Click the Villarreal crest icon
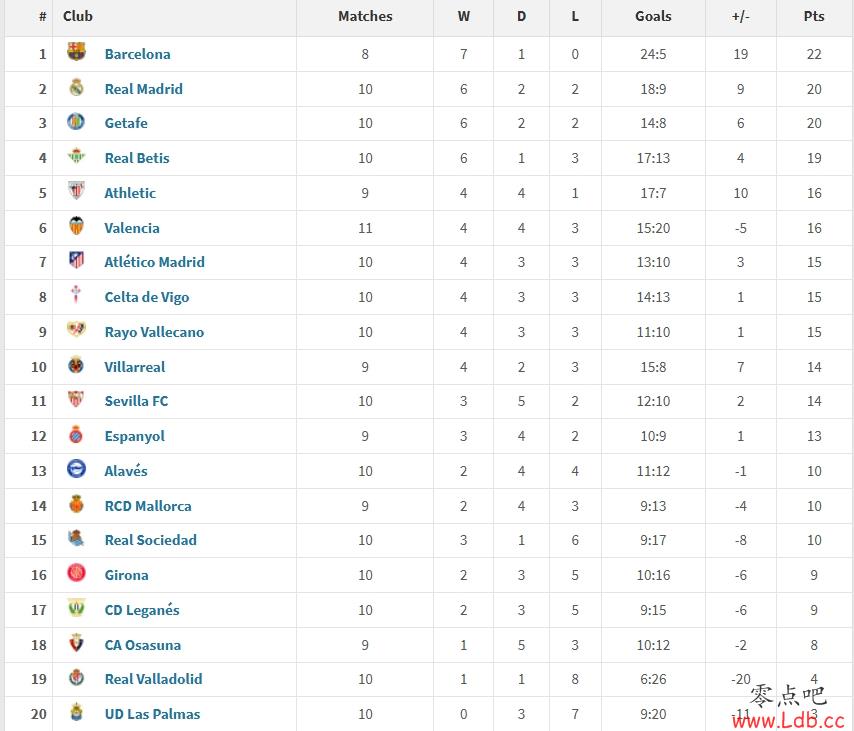854x731 pixels. point(76,364)
